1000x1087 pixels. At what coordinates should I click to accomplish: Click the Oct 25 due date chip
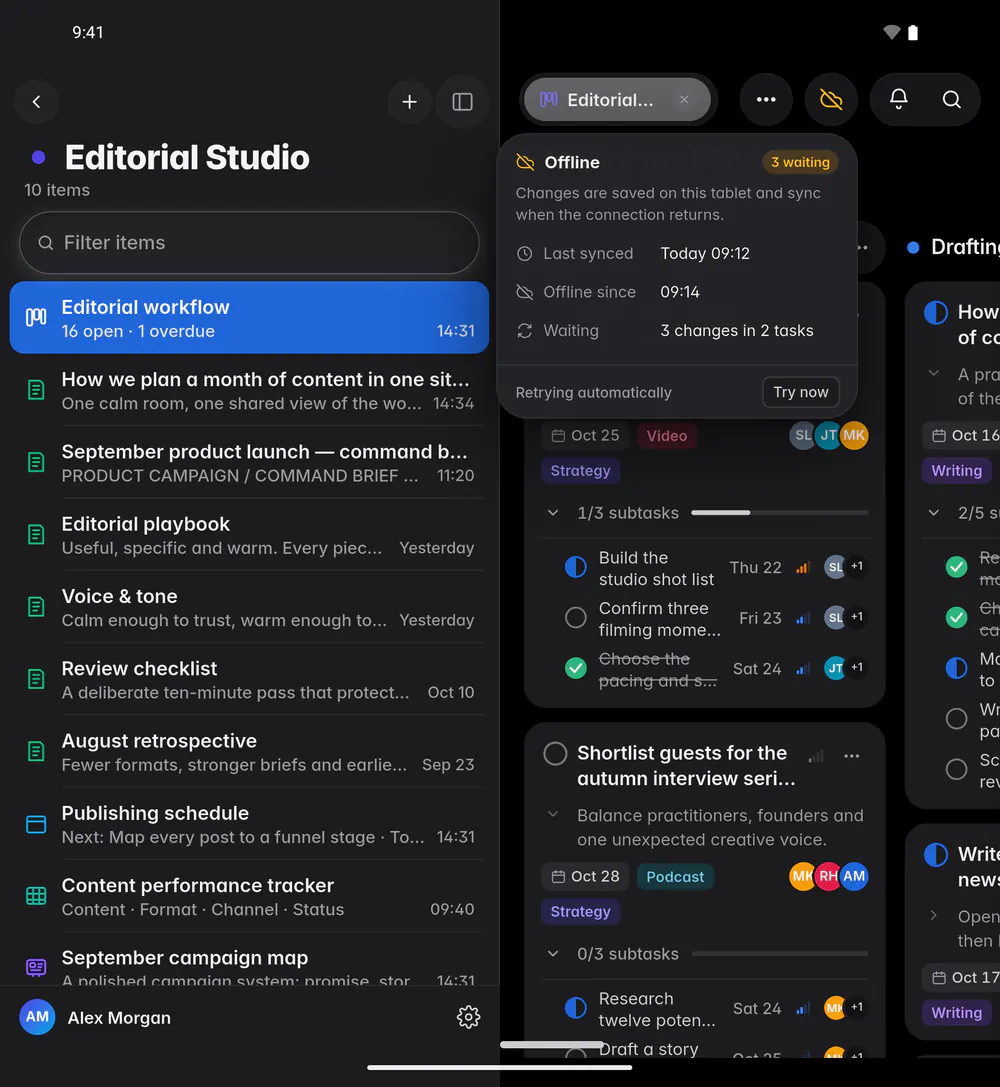pos(586,435)
